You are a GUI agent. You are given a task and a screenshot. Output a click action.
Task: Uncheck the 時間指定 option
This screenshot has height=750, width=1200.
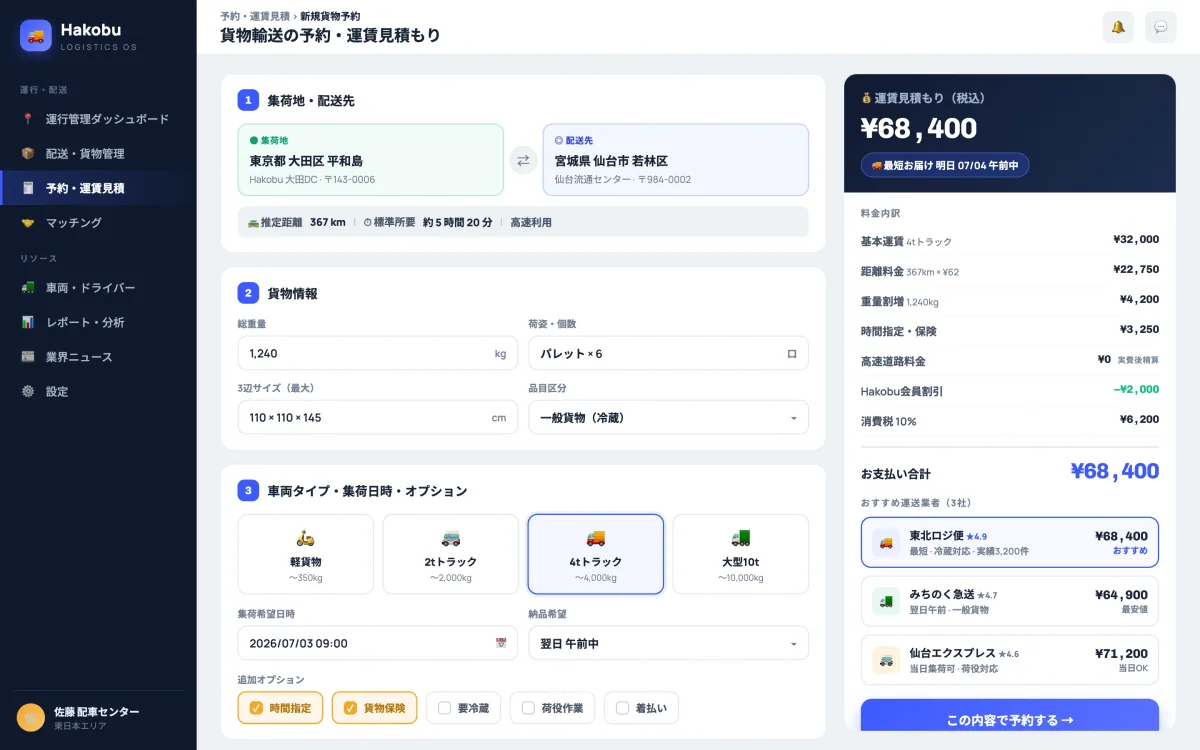280,708
